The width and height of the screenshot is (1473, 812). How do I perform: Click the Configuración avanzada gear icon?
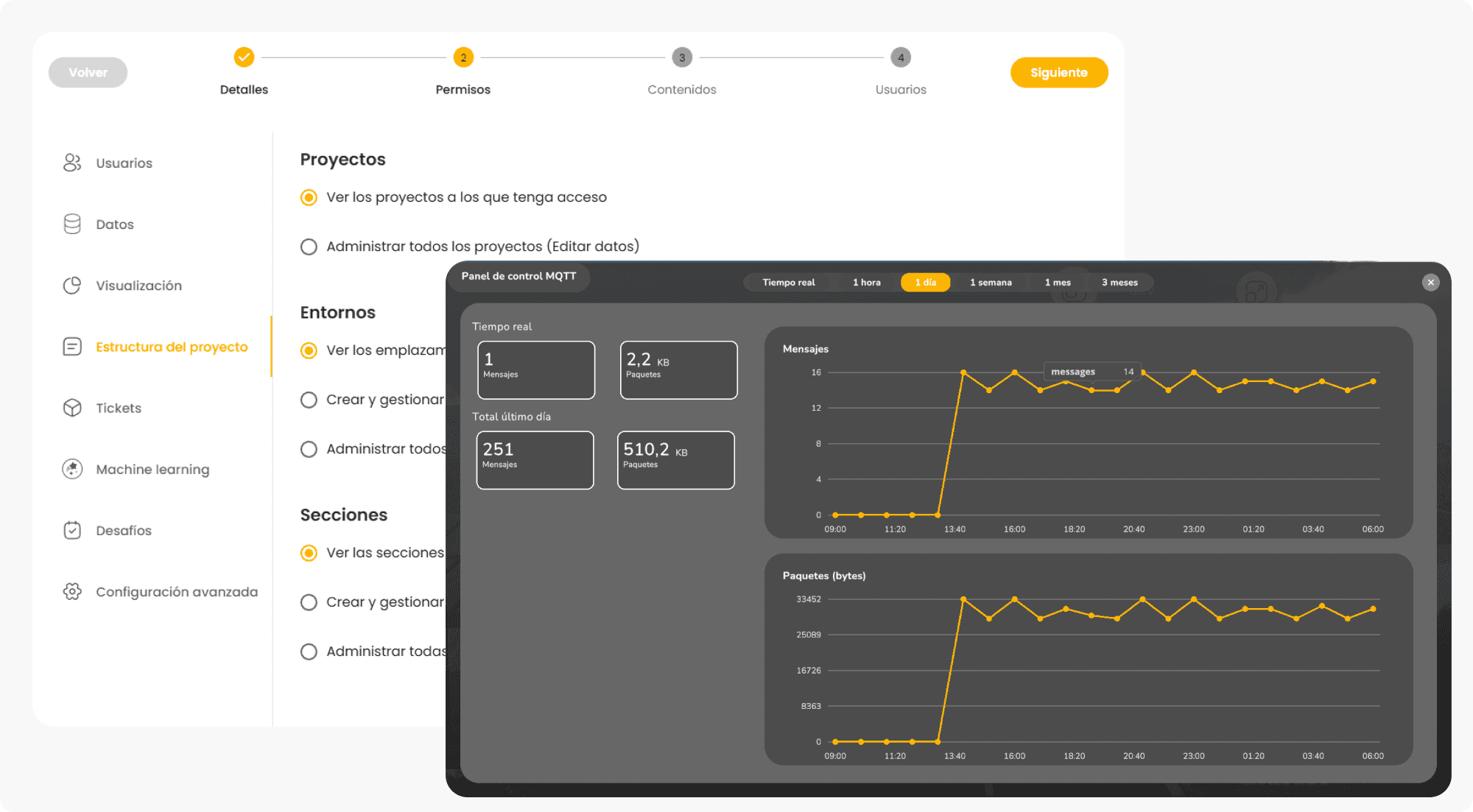pos(72,591)
